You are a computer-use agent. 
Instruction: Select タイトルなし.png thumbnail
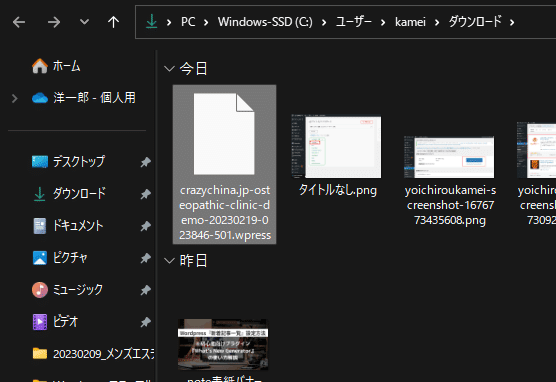[336, 146]
